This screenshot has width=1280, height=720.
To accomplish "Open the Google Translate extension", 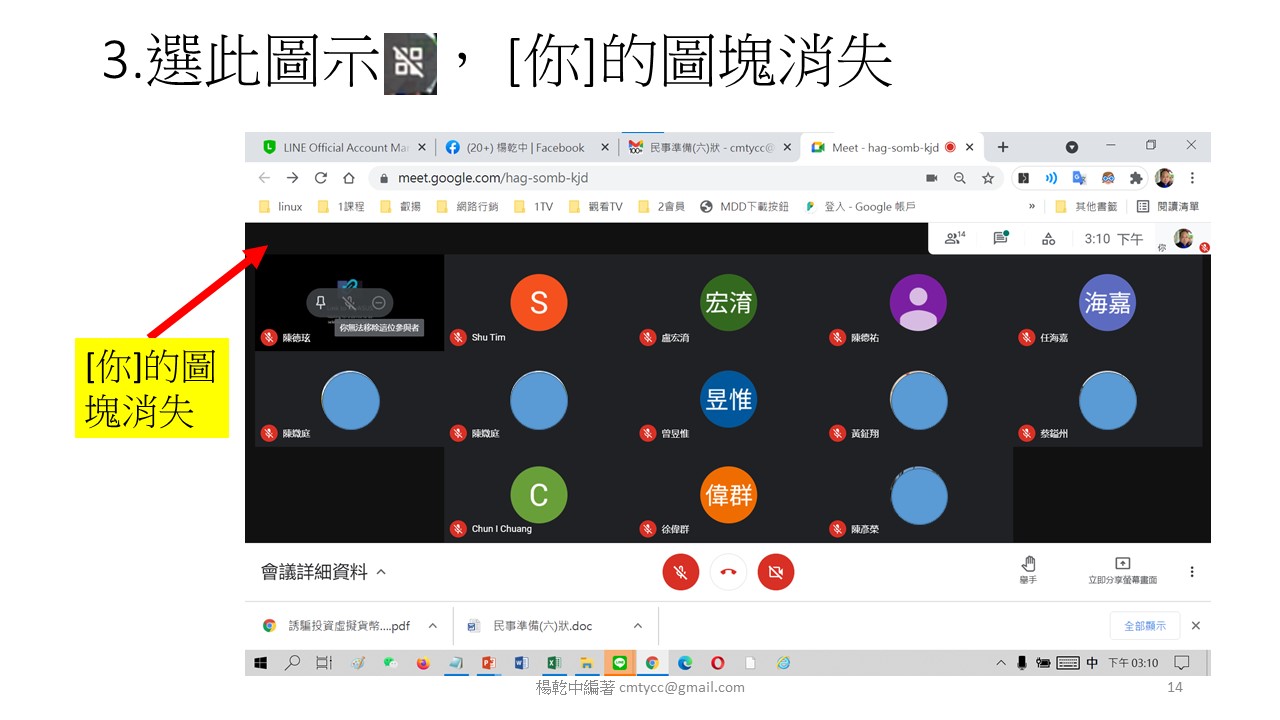I will tap(1079, 178).
